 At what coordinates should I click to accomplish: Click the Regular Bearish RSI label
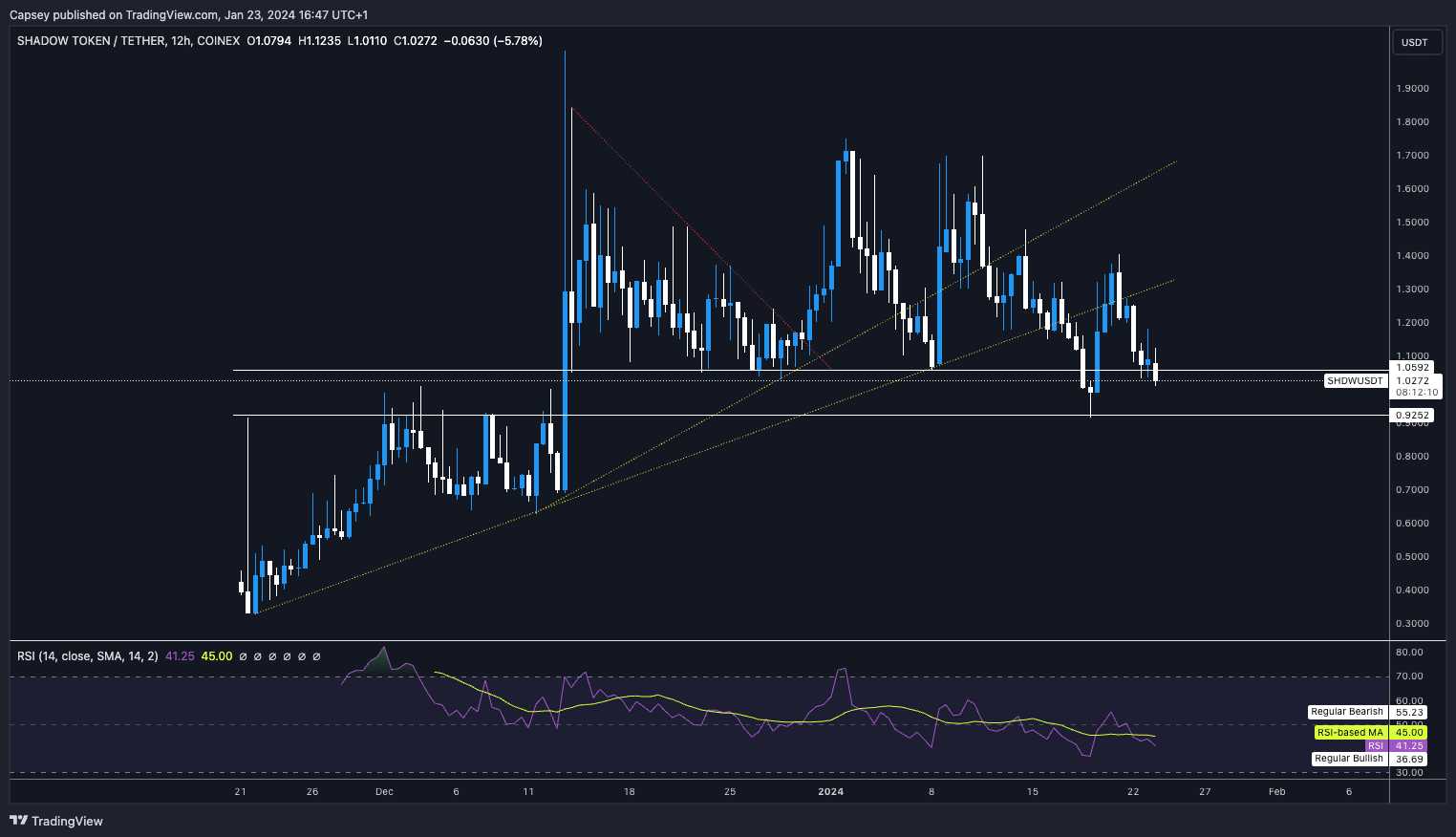pos(1346,712)
